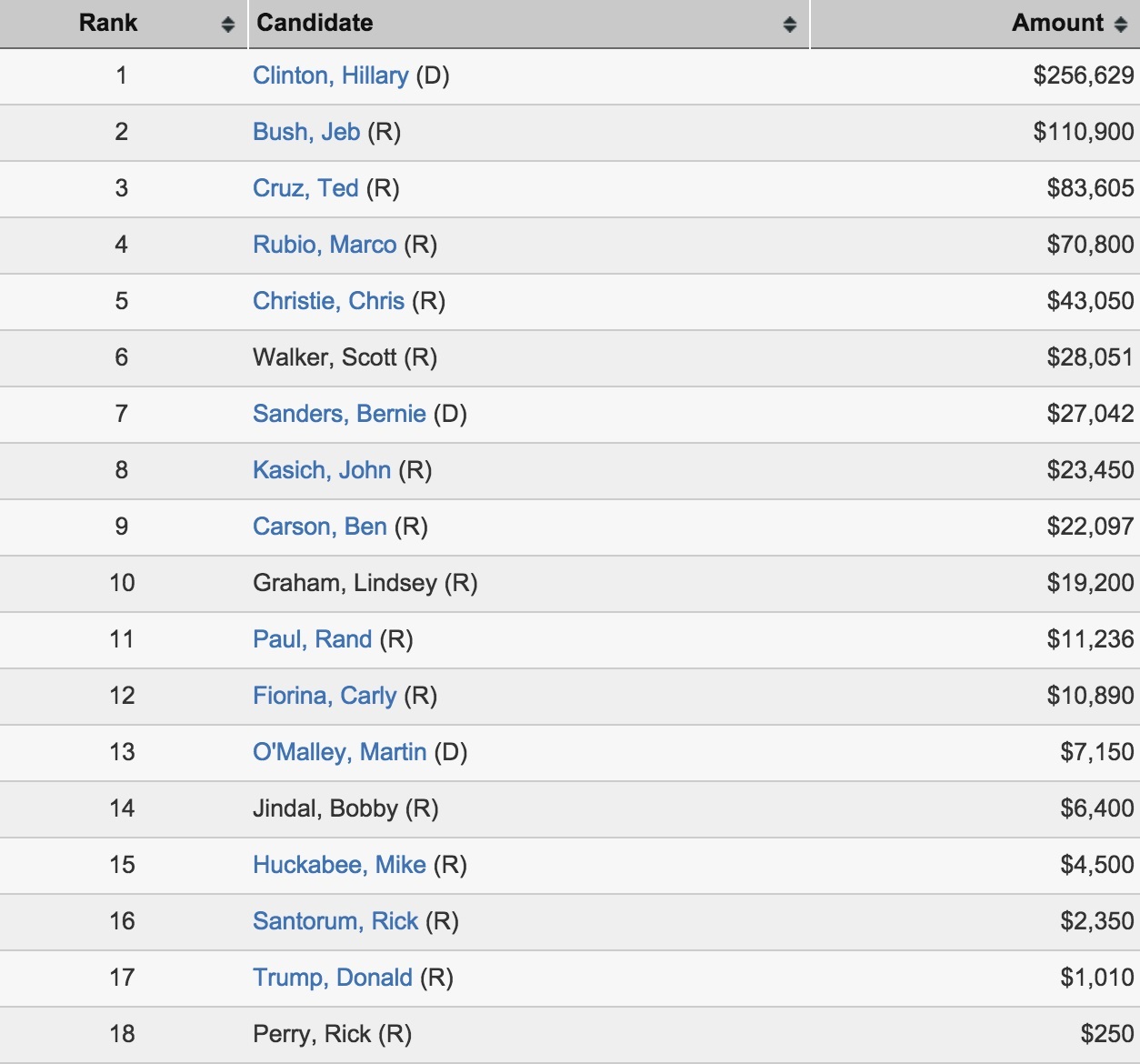Open Paul, Rand candidate link
Screen dimensions: 1140x1064
[312, 639]
